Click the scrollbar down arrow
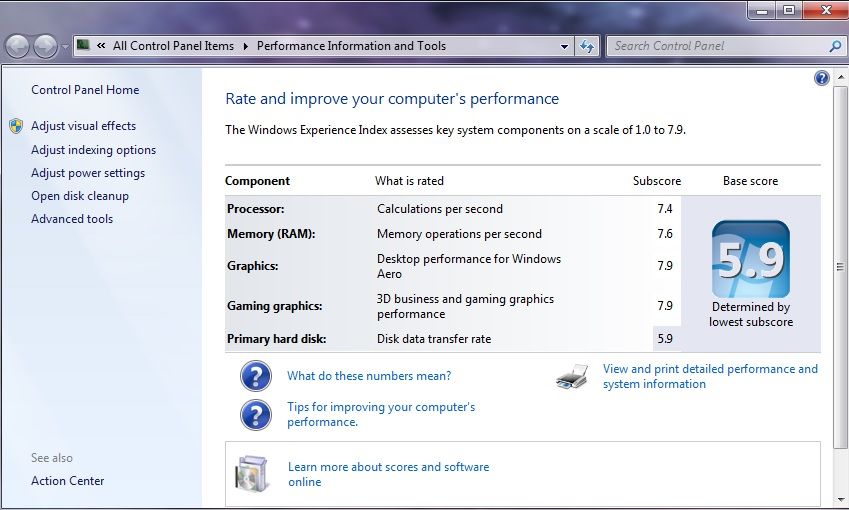This screenshot has width=849, height=510. (x=840, y=500)
